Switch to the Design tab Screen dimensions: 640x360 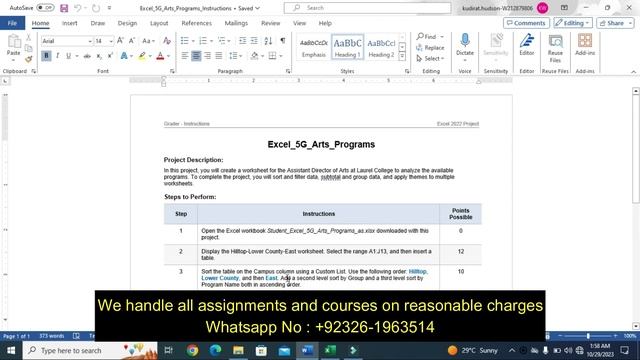(127, 23)
